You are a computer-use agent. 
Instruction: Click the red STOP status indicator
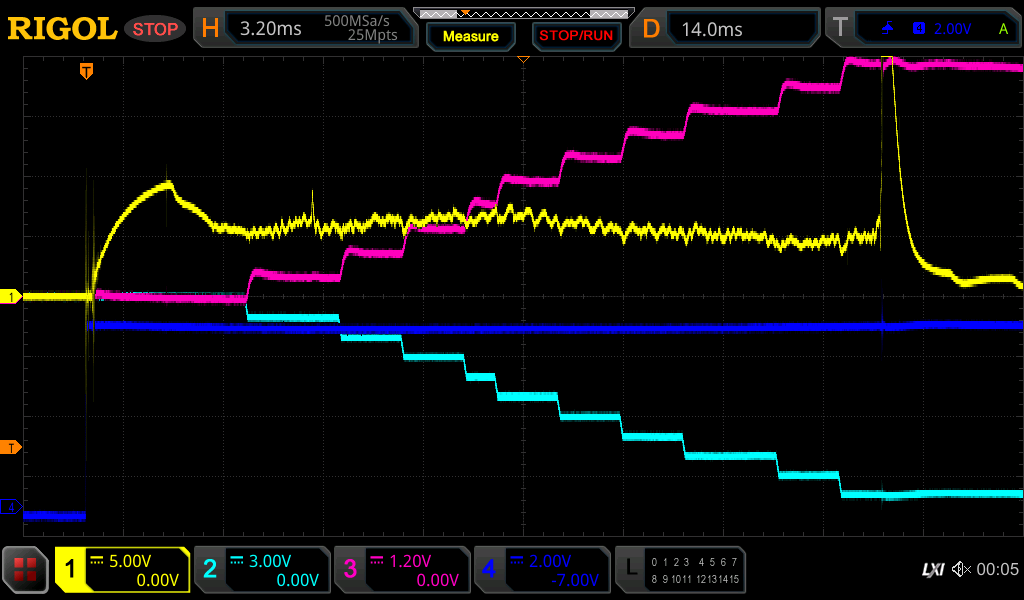click(155, 29)
